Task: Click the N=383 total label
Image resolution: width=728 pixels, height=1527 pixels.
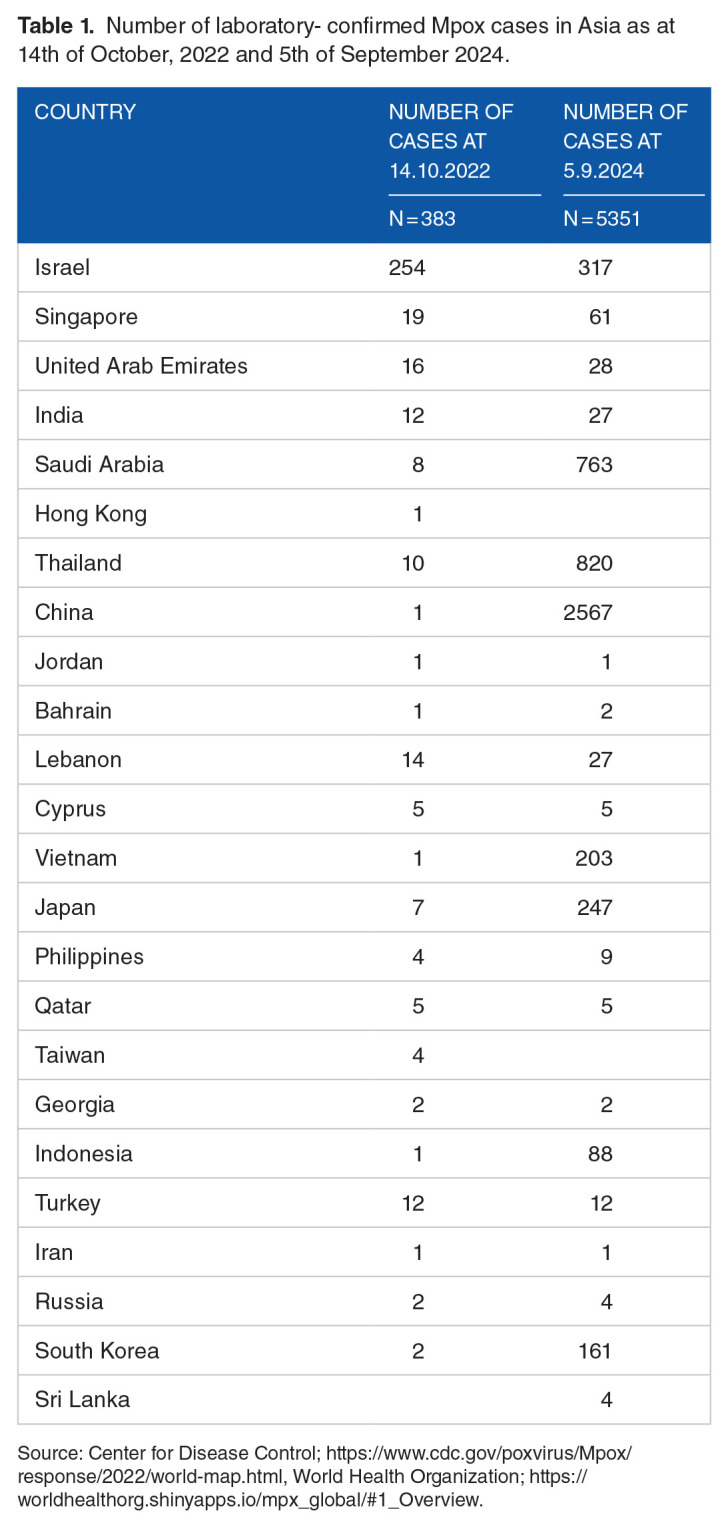Action: click(x=422, y=217)
